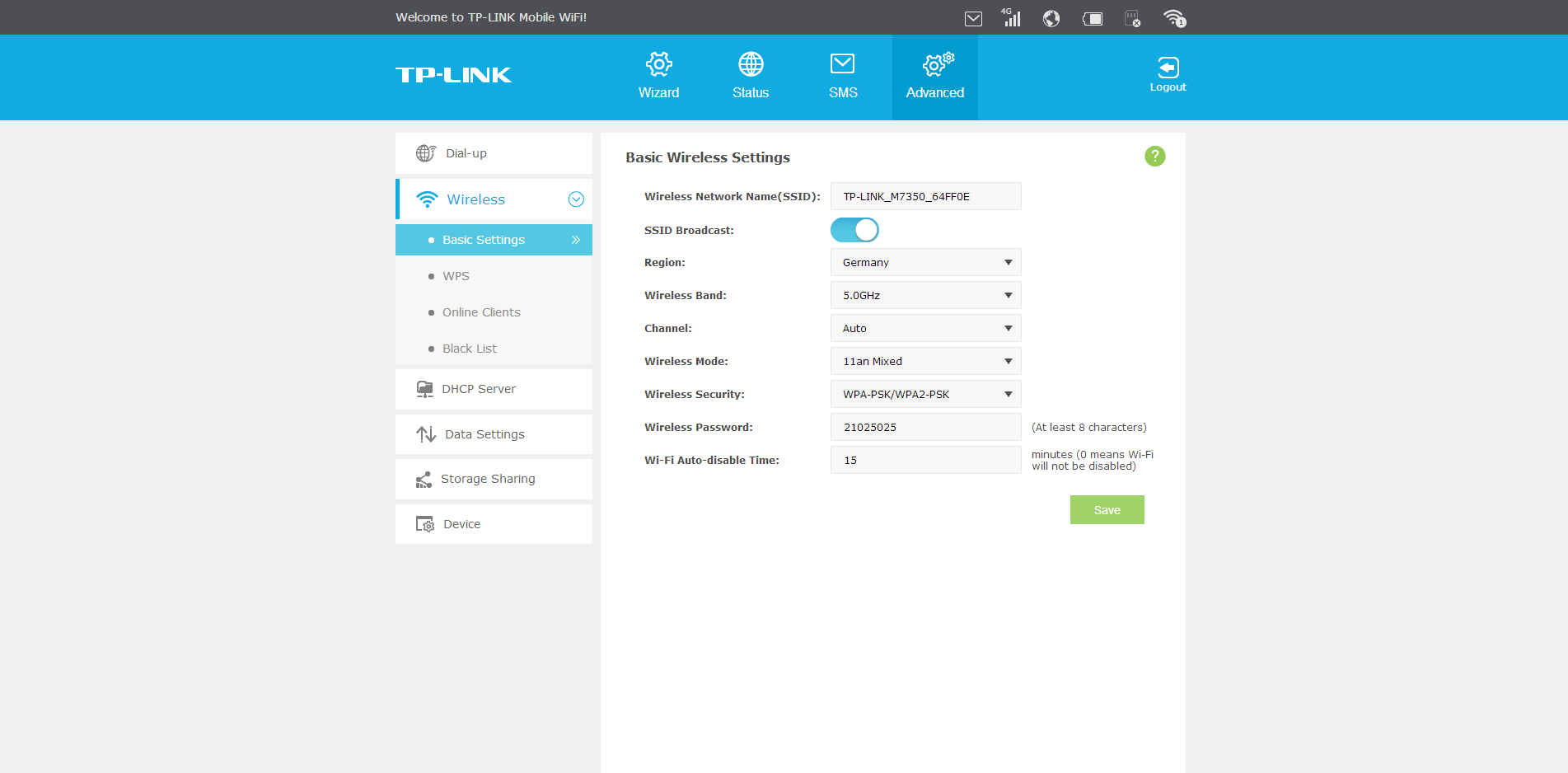
Task: Switch to the Status tab
Action: point(750,76)
